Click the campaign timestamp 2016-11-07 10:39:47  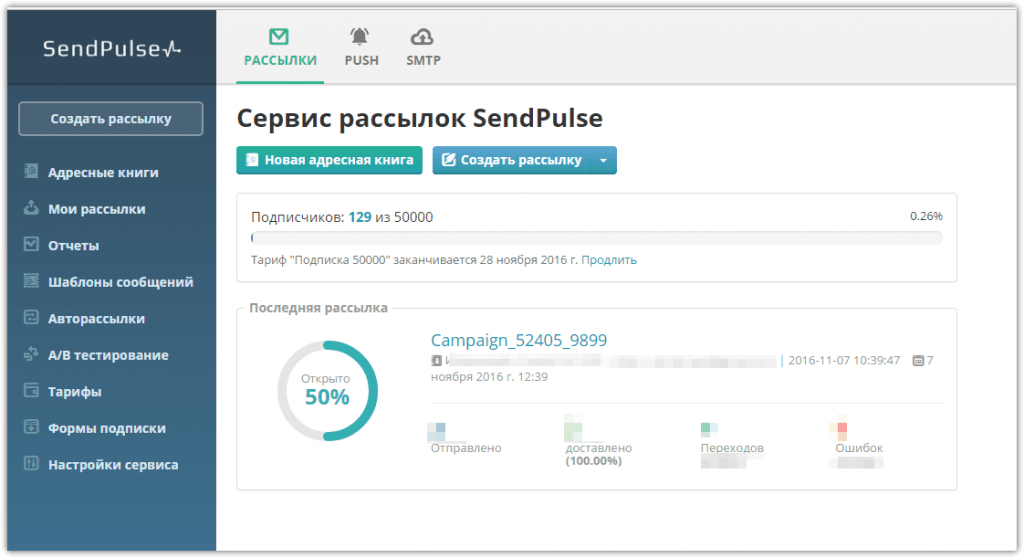pyautogui.click(x=844, y=361)
